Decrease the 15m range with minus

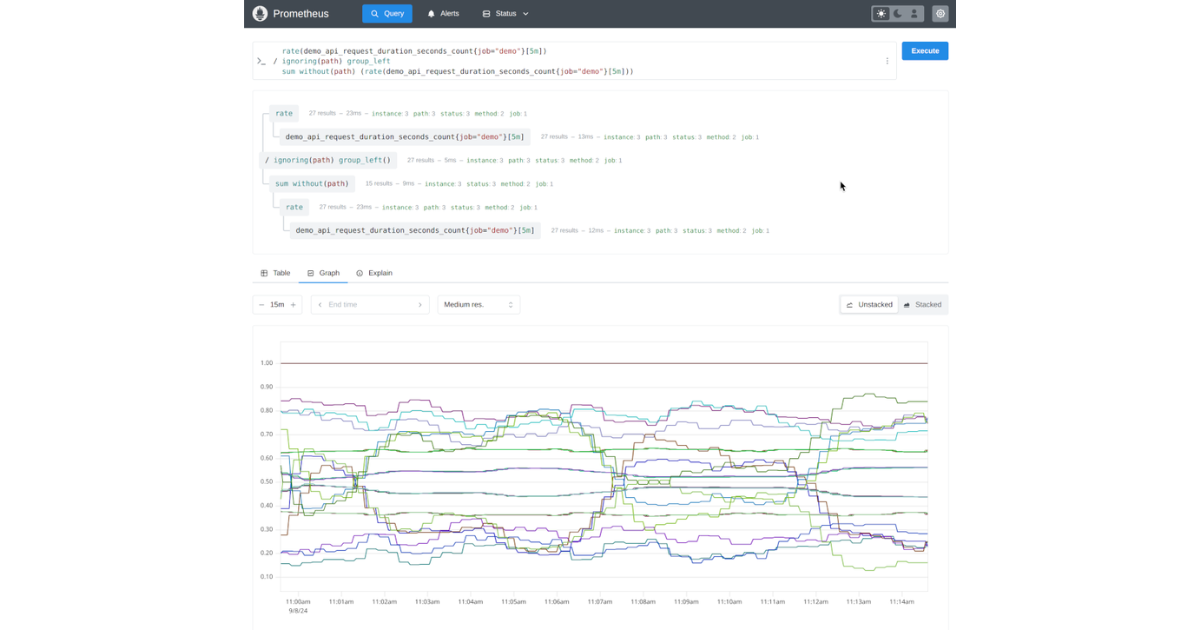[x=262, y=304]
